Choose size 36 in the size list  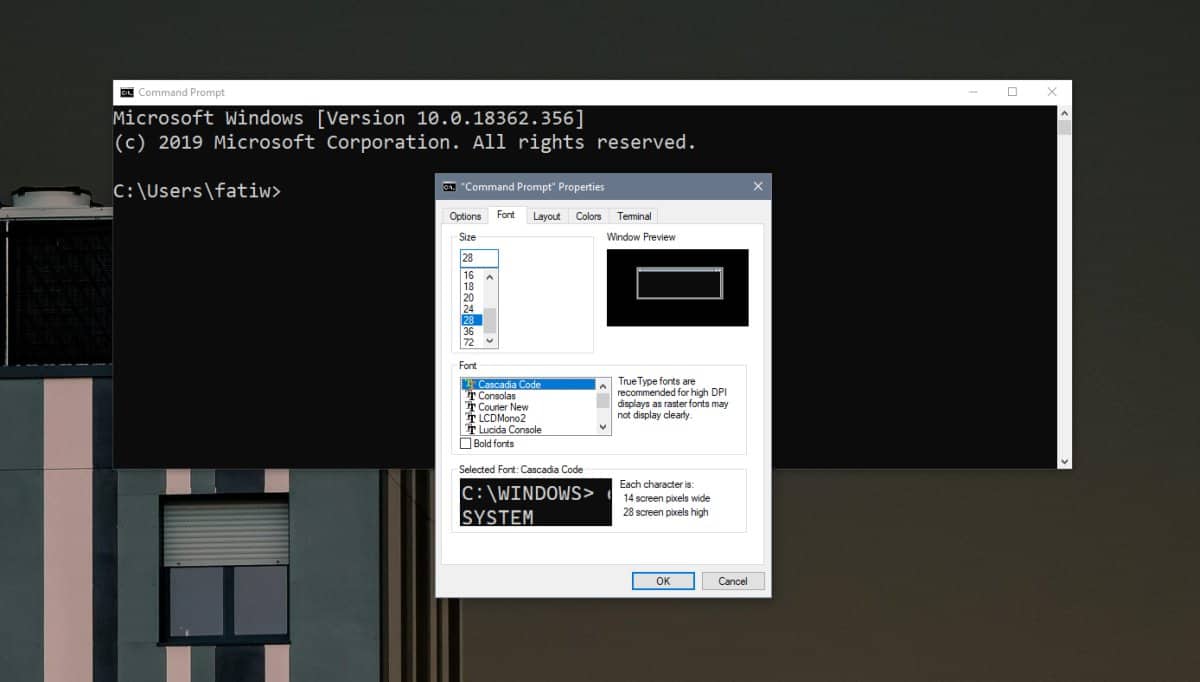click(x=472, y=331)
